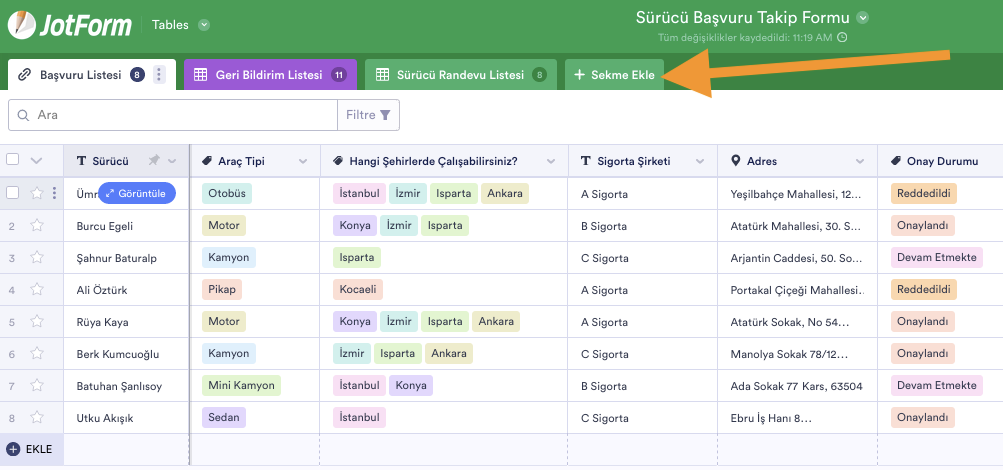1003x470 pixels.
Task: Check the first row's checkbox
Action: [x=13, y=193]
